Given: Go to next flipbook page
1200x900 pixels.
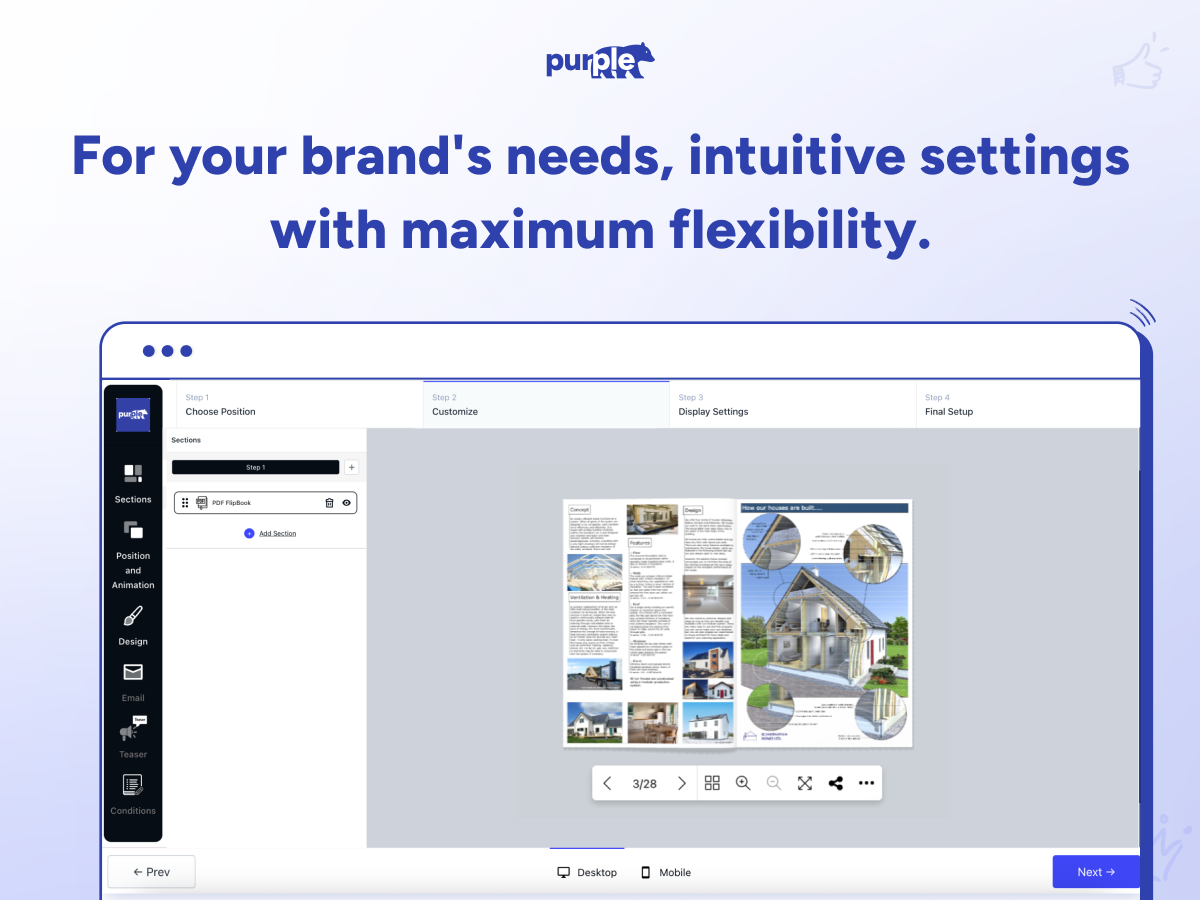Looking at the screenshot, I should coord(682,784).
